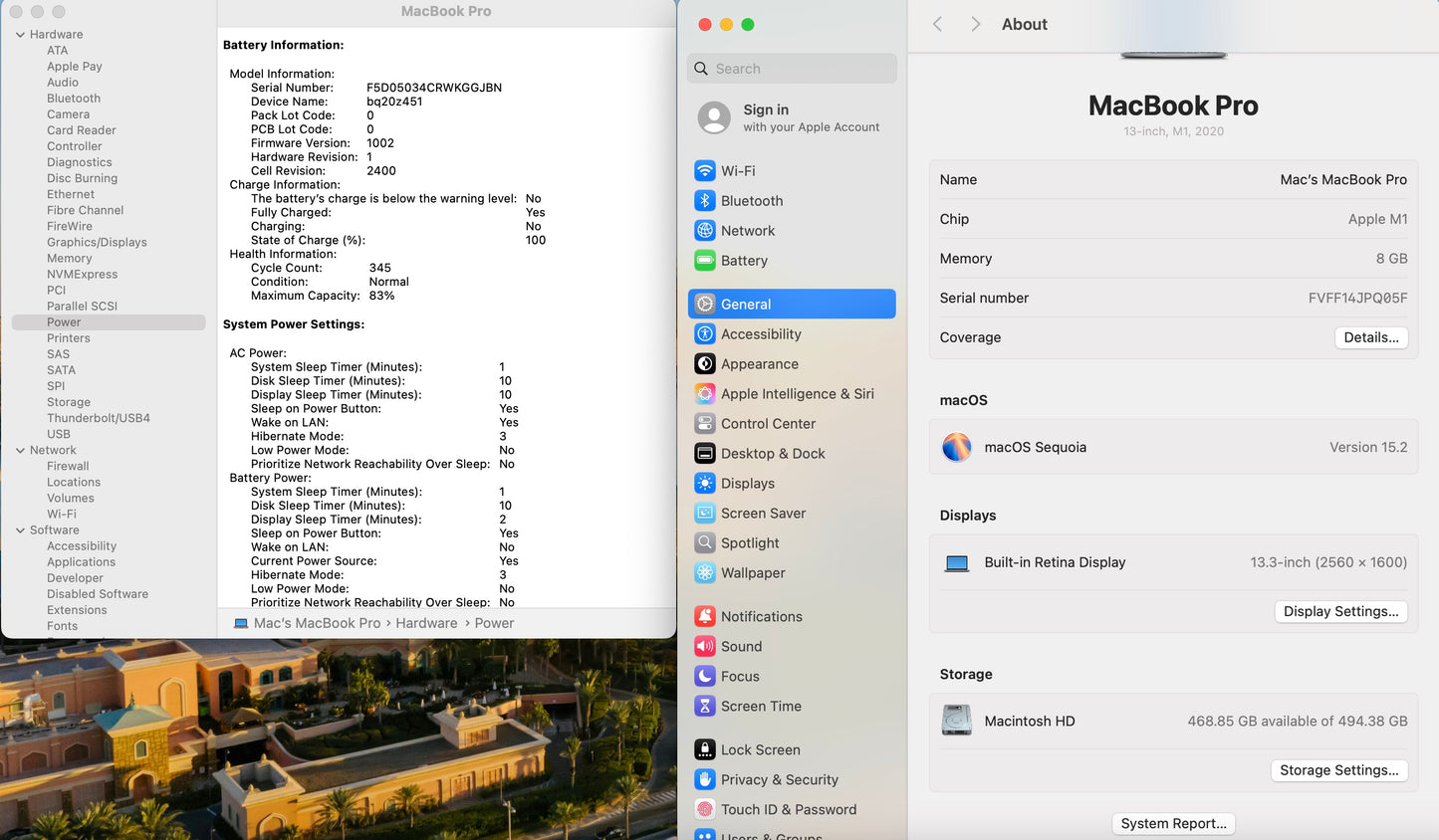1439x840 pixels.
Task: Collapse the Network tree section
Action: click(x=20, y=451)
